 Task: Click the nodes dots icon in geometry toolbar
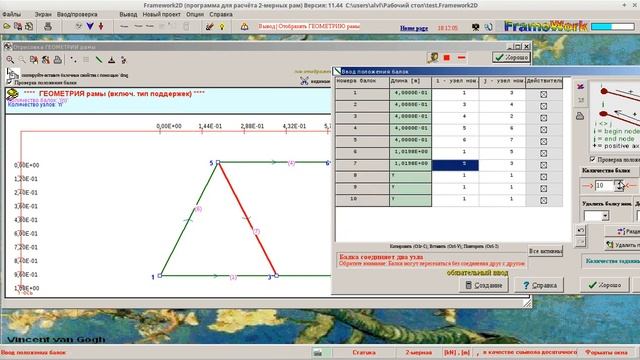coord(73,60)
